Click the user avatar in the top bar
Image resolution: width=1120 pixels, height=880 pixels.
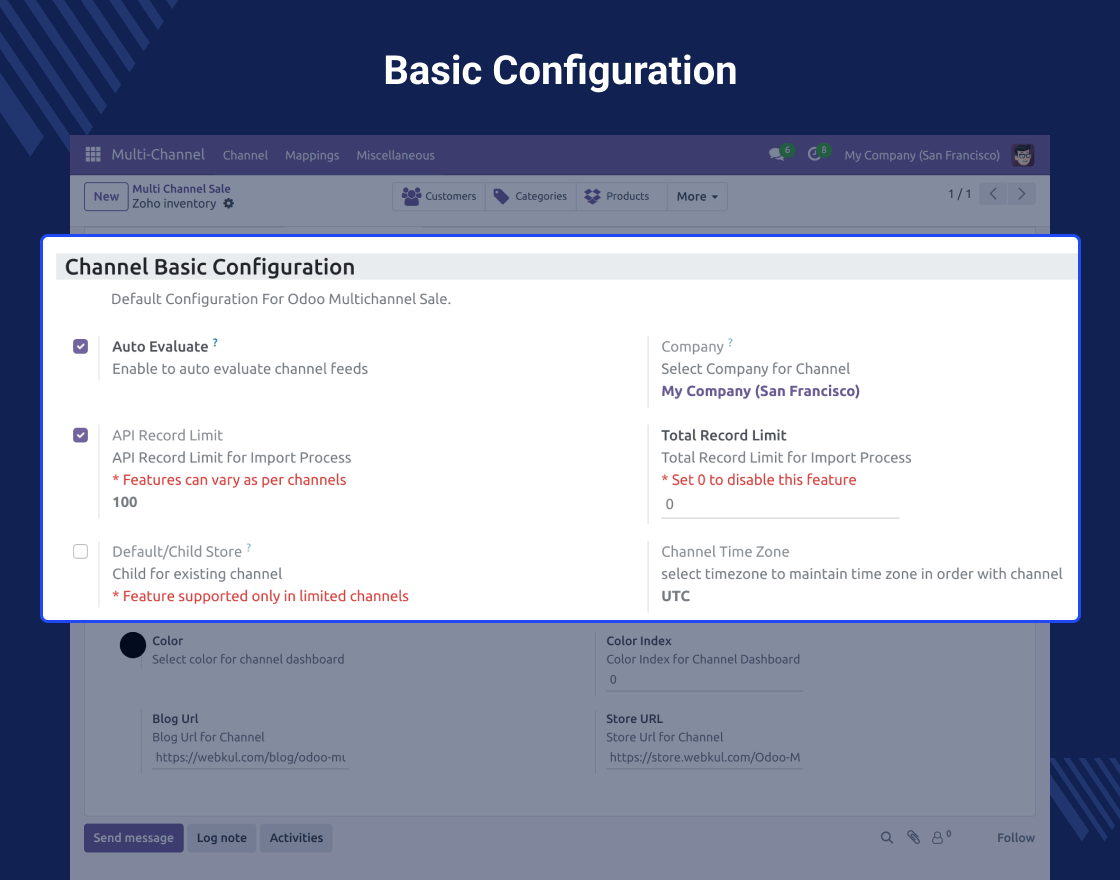click(1023, 155)
